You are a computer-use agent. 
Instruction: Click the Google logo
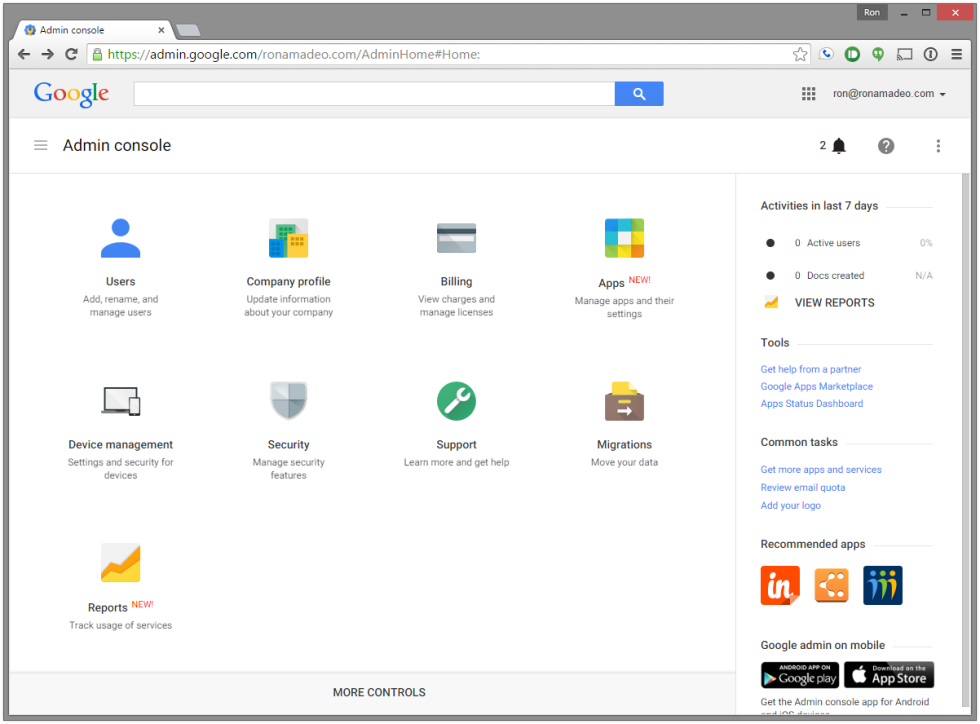pos(71,94)
